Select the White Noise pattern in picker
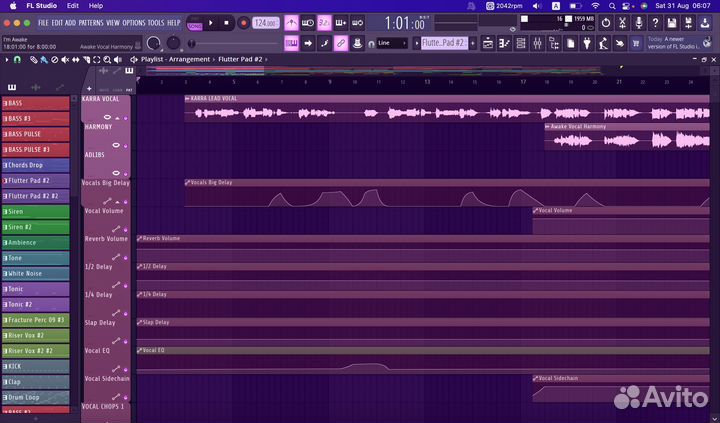The image size is (720, 423). point(36,273)
